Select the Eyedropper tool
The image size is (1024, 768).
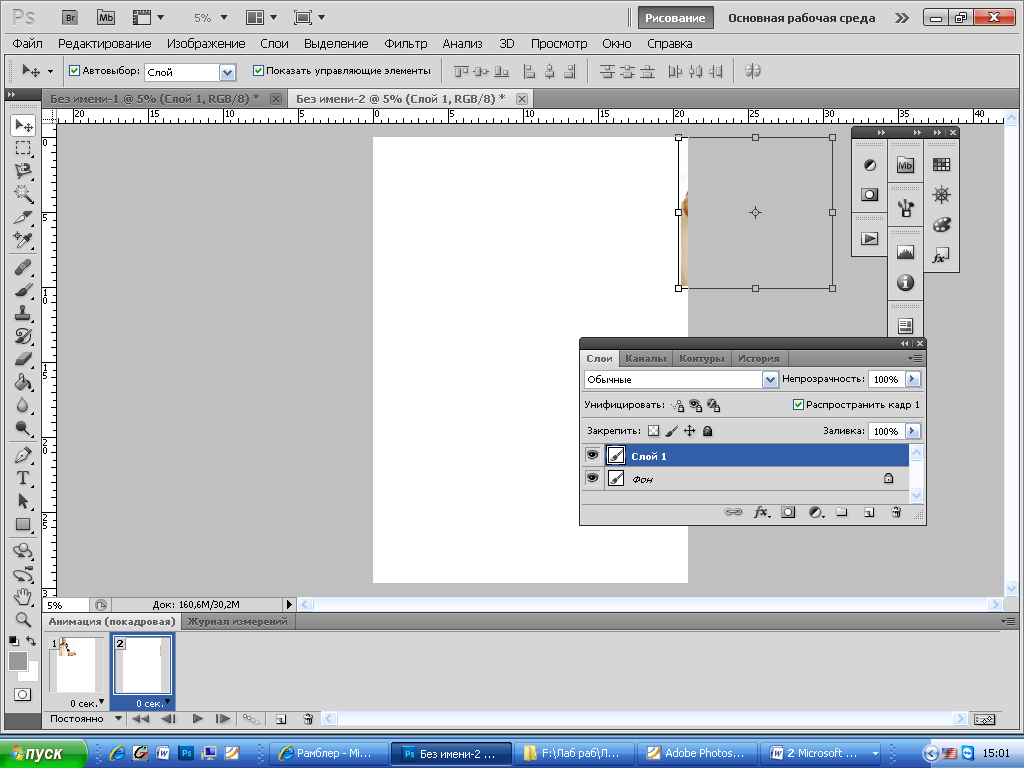pos(23,240)
